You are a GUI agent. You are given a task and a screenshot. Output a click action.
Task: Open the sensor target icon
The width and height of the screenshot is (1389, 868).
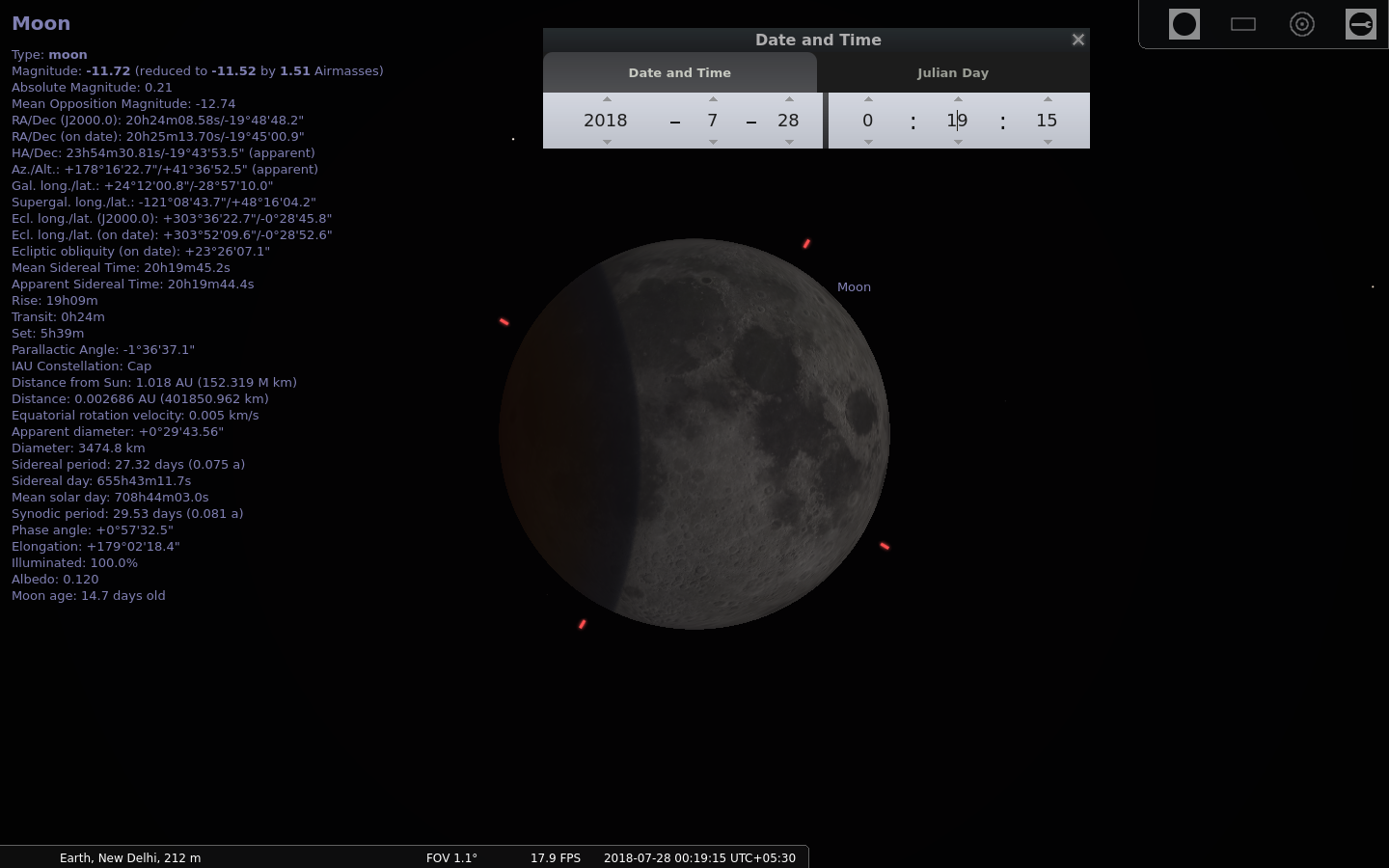coord(1302,24)
